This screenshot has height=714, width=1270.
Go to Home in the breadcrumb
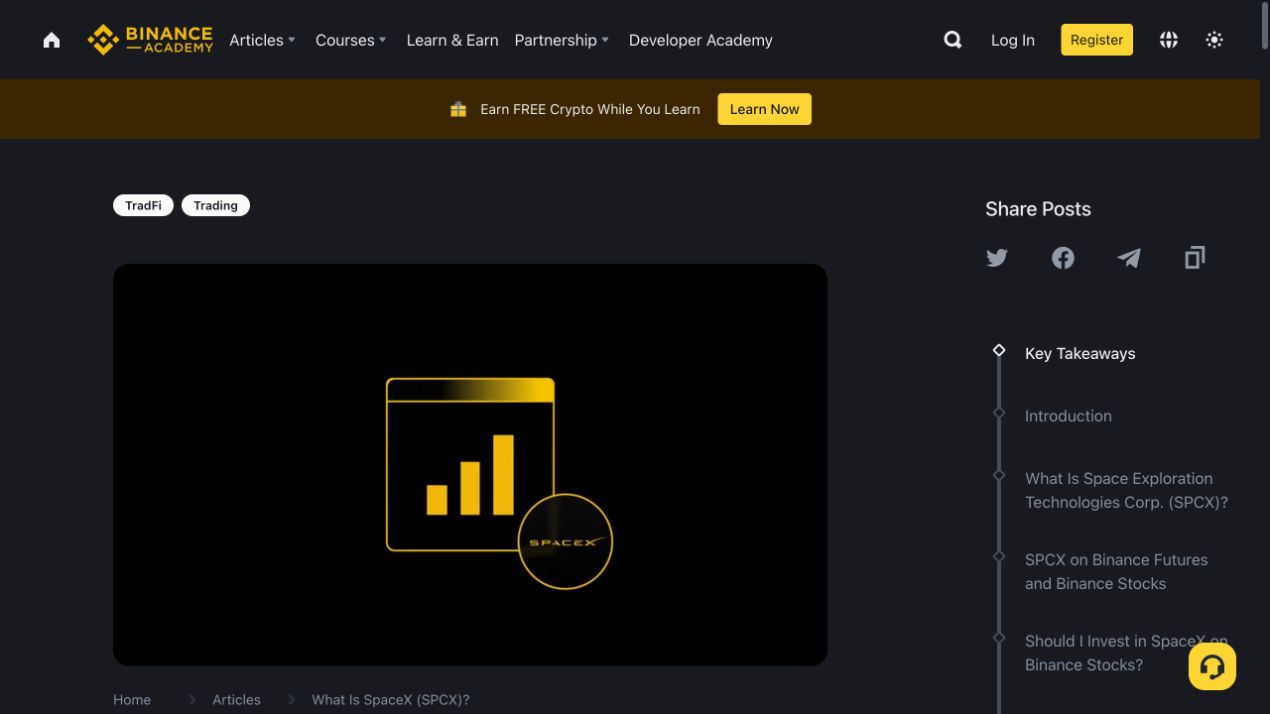click(132, 700)
